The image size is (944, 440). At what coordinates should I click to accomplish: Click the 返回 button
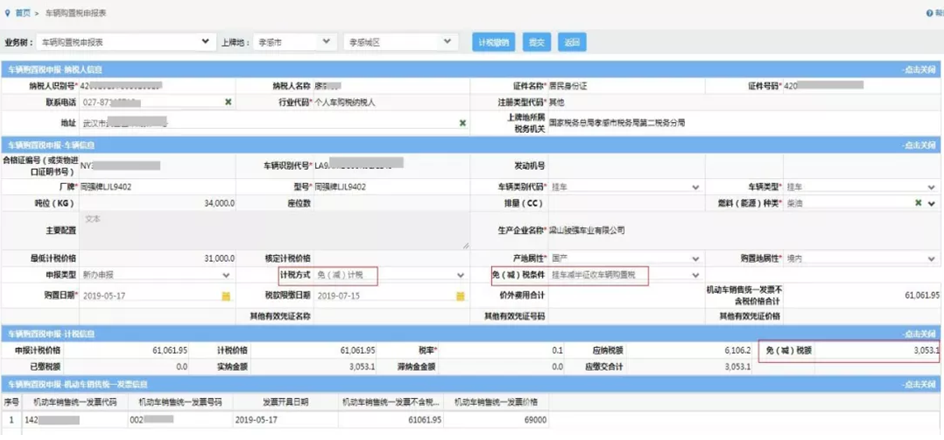(x=571, y=42)
